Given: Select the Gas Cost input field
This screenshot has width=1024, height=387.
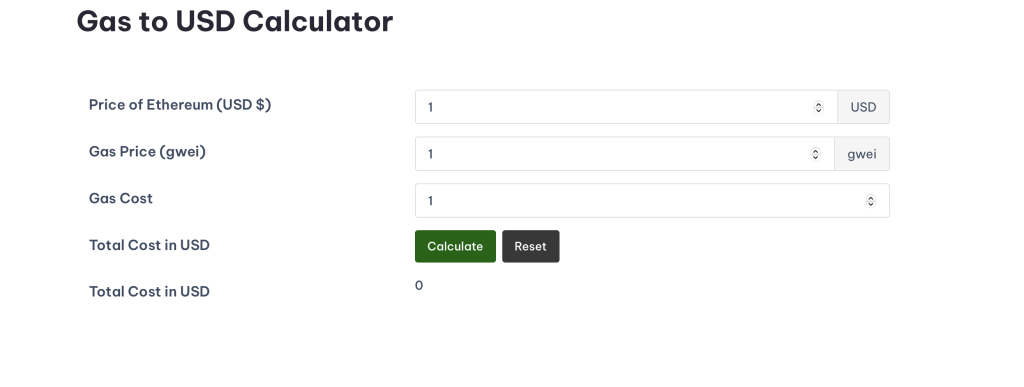Looking at the screenshot, I should [652, 201].
